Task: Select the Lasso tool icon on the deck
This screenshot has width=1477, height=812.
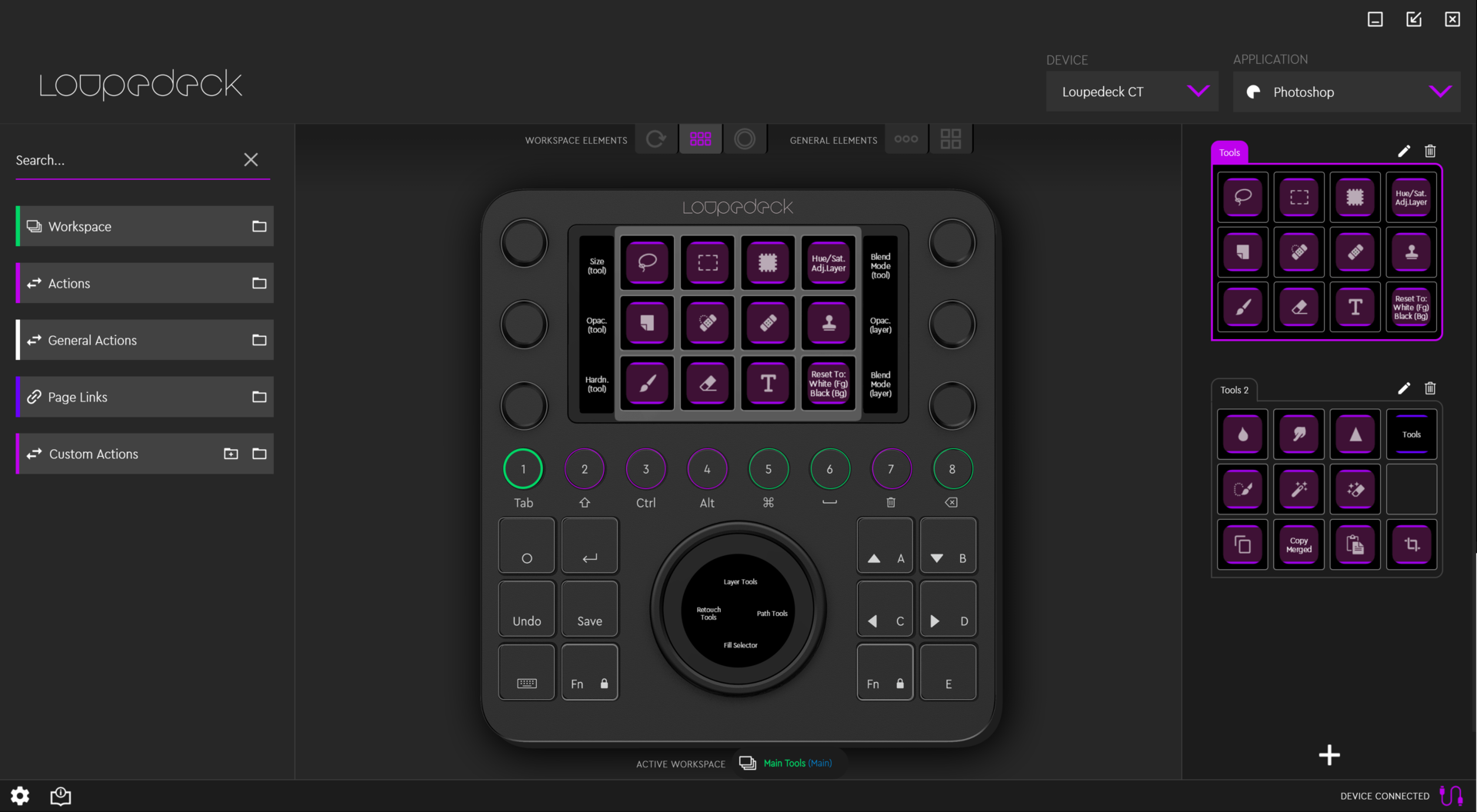Action: pyautogui.click(x=647, y=262)
